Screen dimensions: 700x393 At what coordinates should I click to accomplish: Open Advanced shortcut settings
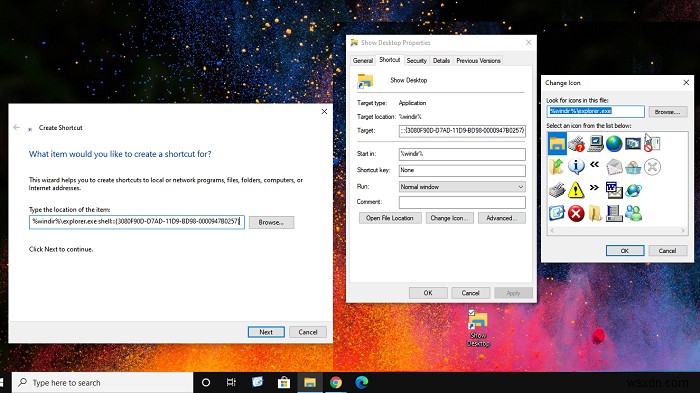501,218
